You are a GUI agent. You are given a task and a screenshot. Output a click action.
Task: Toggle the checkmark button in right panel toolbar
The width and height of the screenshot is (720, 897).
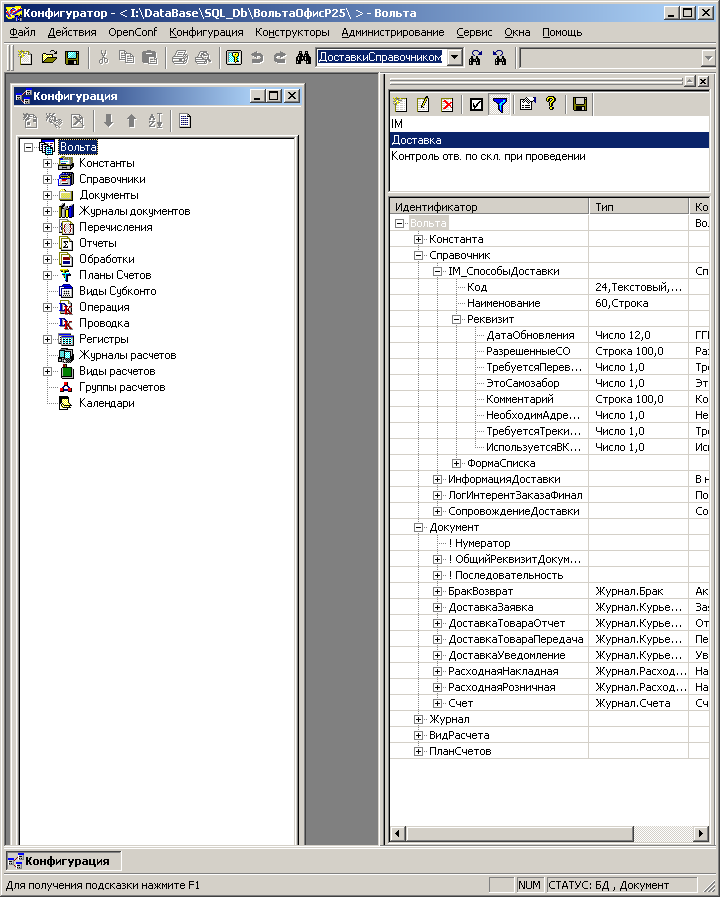(476, 104)
